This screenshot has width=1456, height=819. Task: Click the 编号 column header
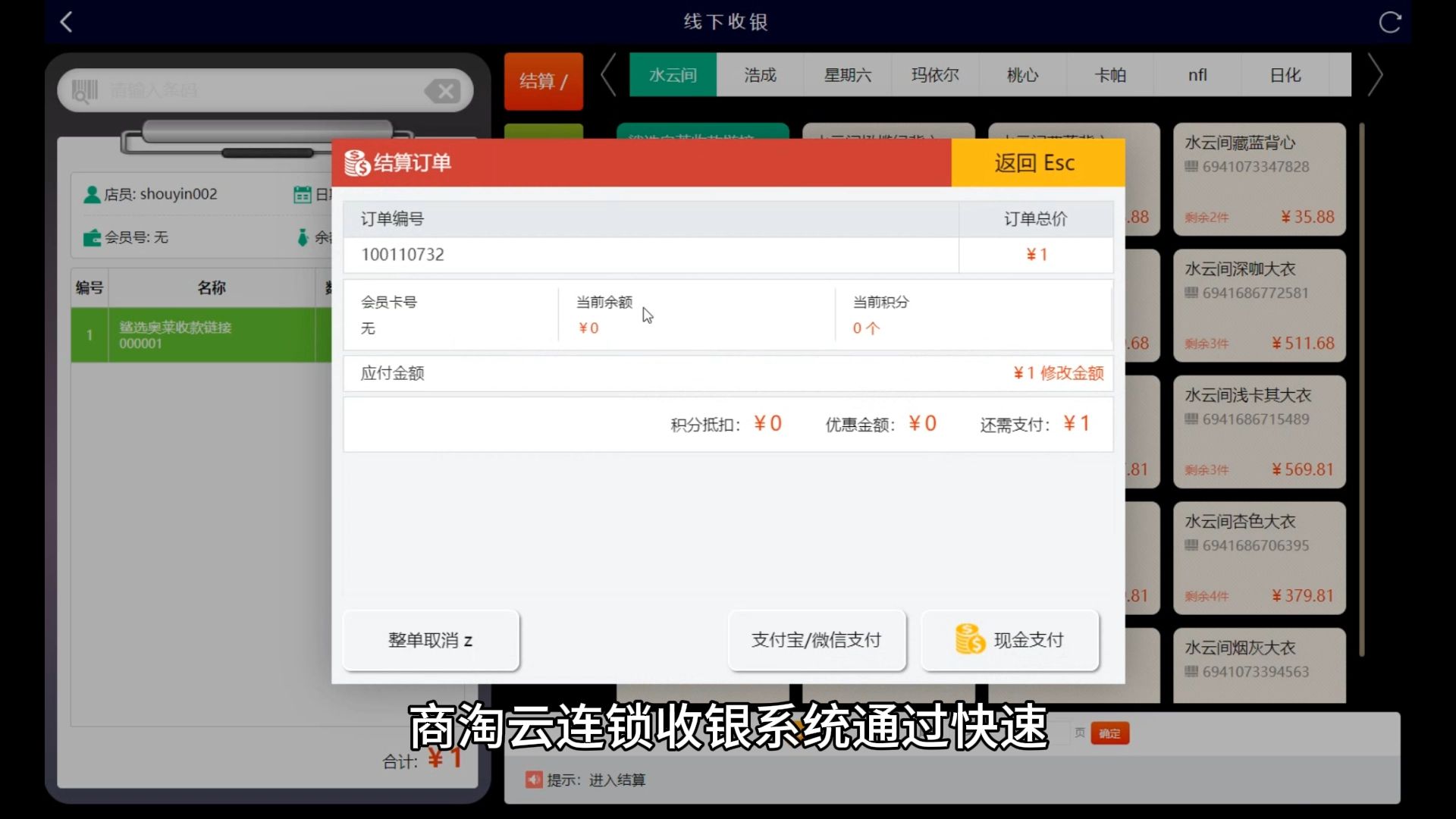click(x=89, y=287)
